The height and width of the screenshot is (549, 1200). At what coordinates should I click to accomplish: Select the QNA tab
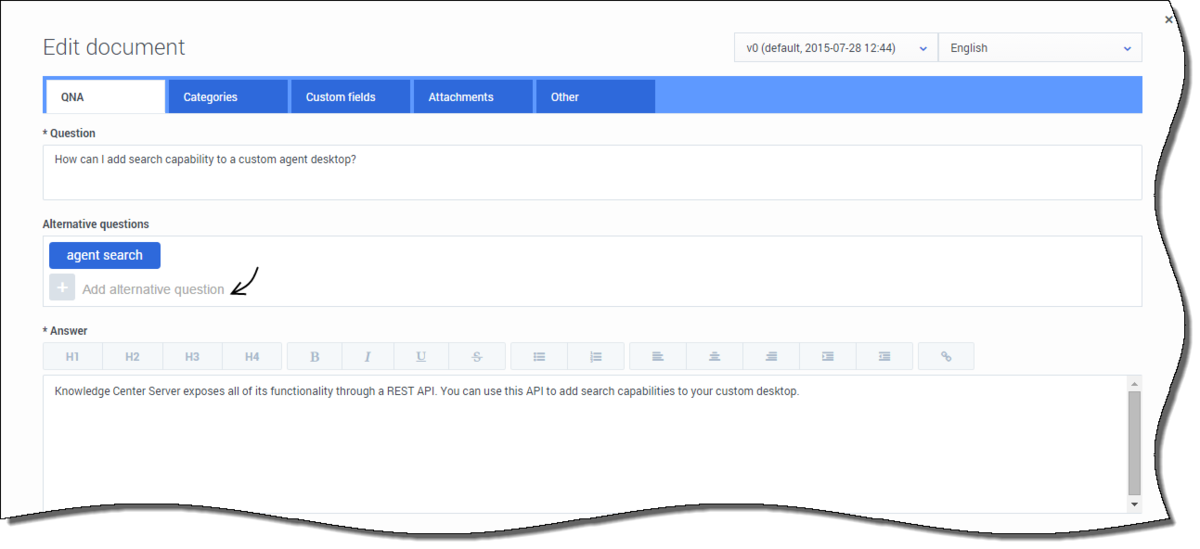pyautogui.click(x=104, y=97)
